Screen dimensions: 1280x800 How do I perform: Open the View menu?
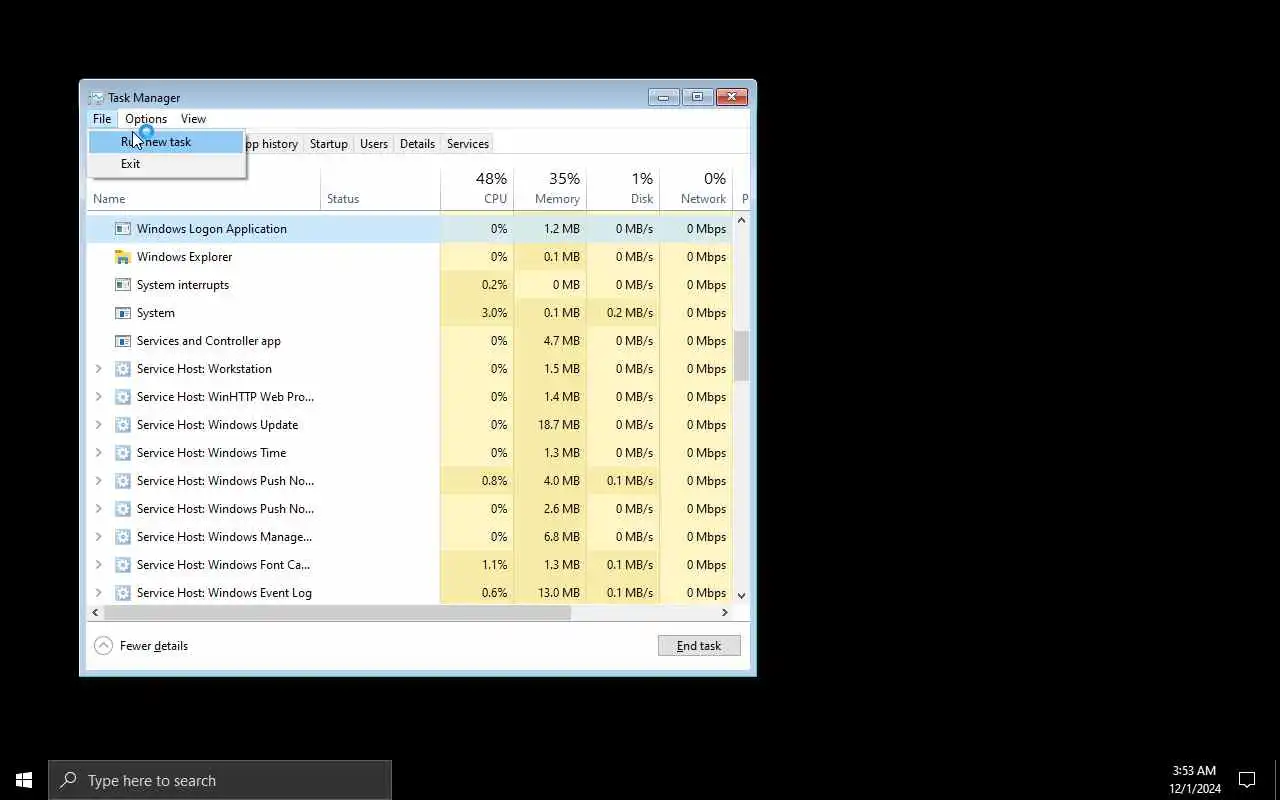[x=193, y=119]
